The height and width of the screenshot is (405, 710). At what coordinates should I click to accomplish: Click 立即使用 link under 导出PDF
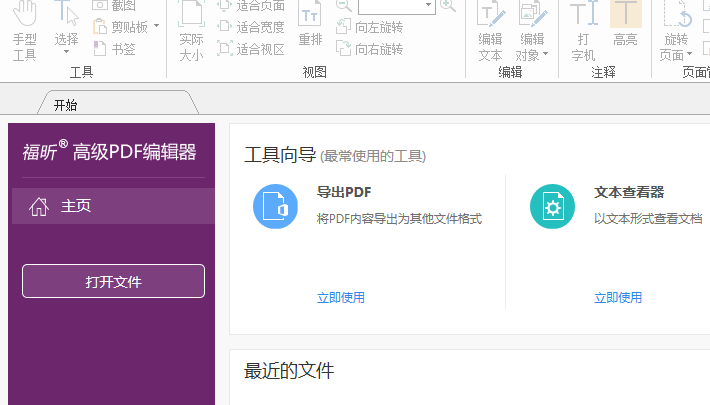(341, 298)
